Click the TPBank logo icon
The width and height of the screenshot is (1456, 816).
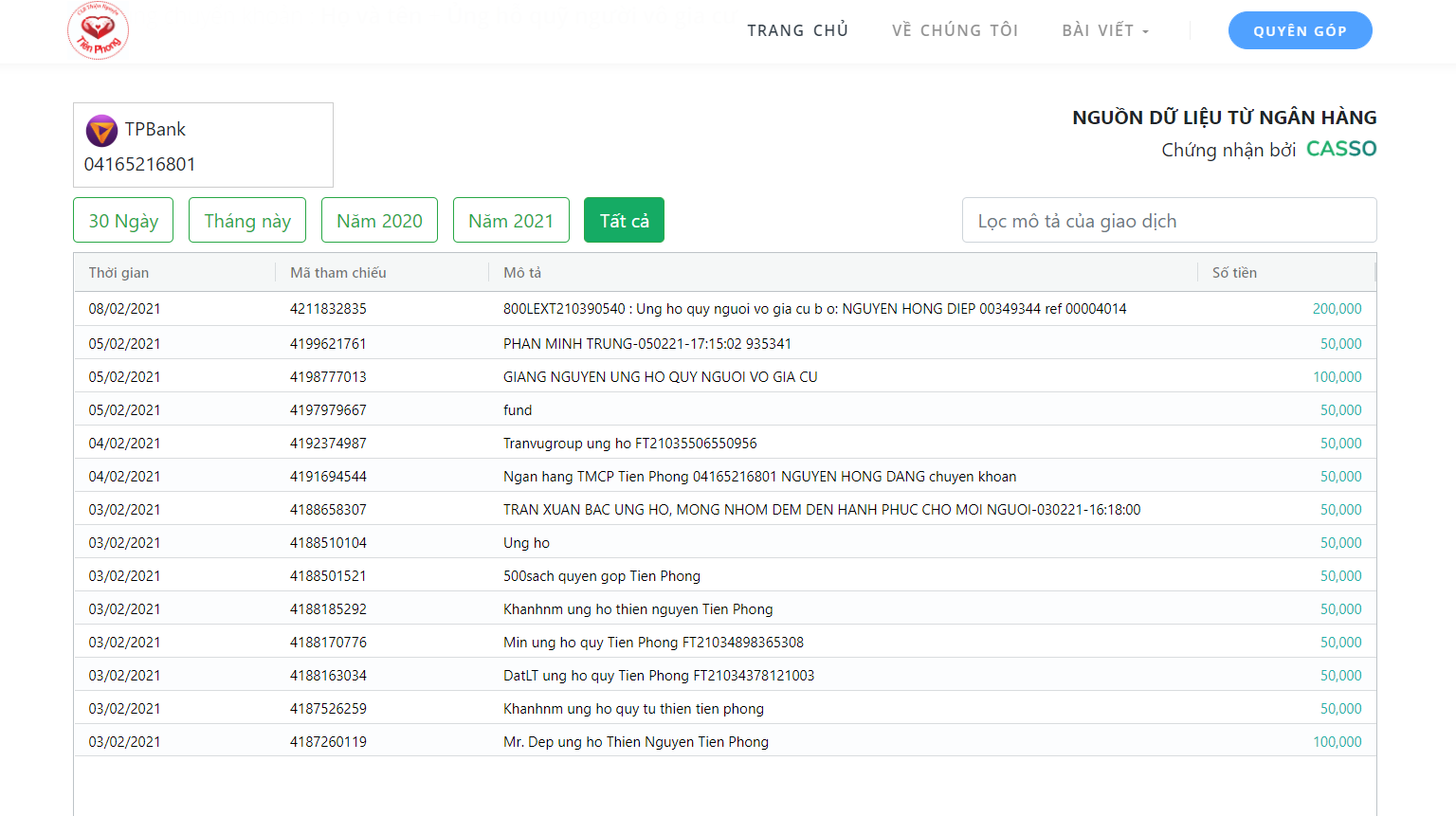(101, 131)
